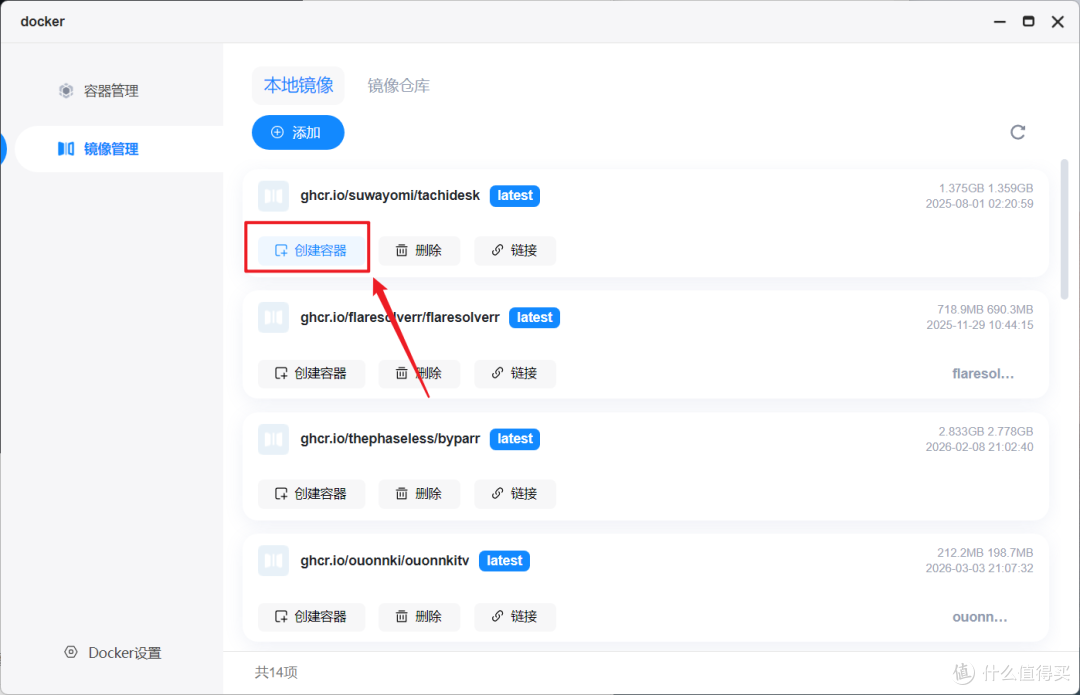Create container from flaresolverr image

pos(311,373)
